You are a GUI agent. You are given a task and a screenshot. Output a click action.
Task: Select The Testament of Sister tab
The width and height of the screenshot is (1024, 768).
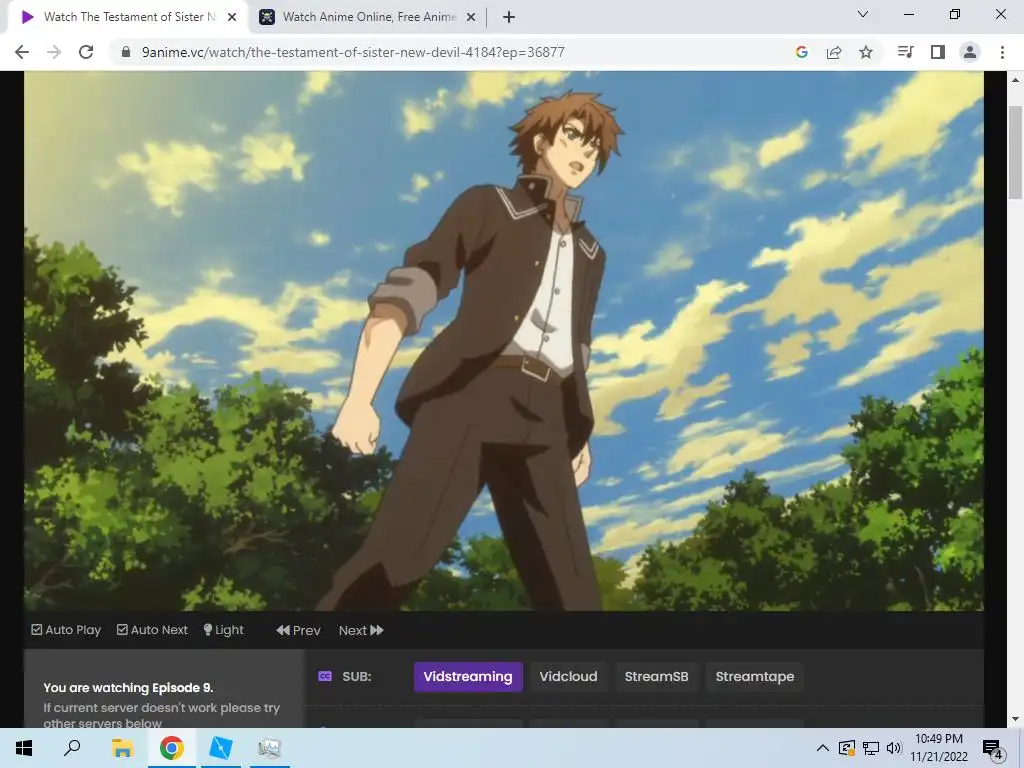click(127, 17)
